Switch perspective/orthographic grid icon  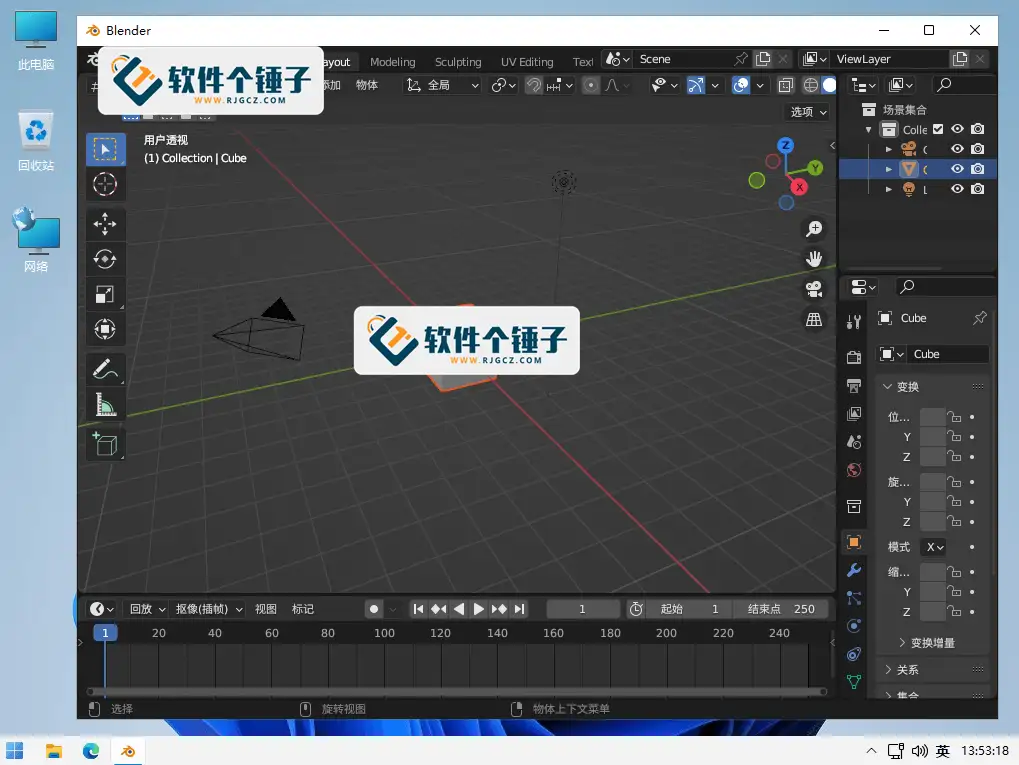click(x=814, y=319)
